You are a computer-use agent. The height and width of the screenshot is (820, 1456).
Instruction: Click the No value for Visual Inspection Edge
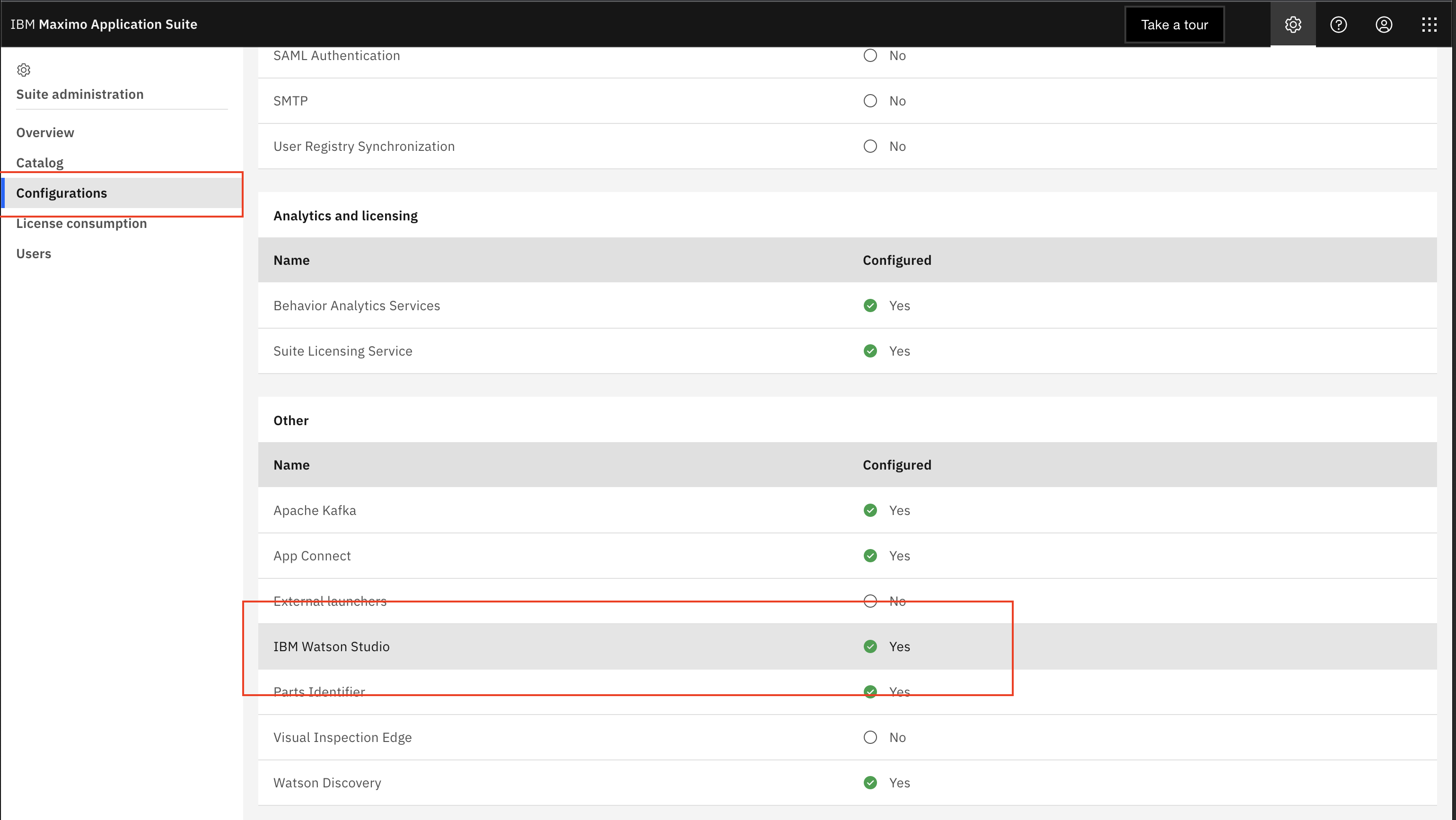[x=897, y=737]
